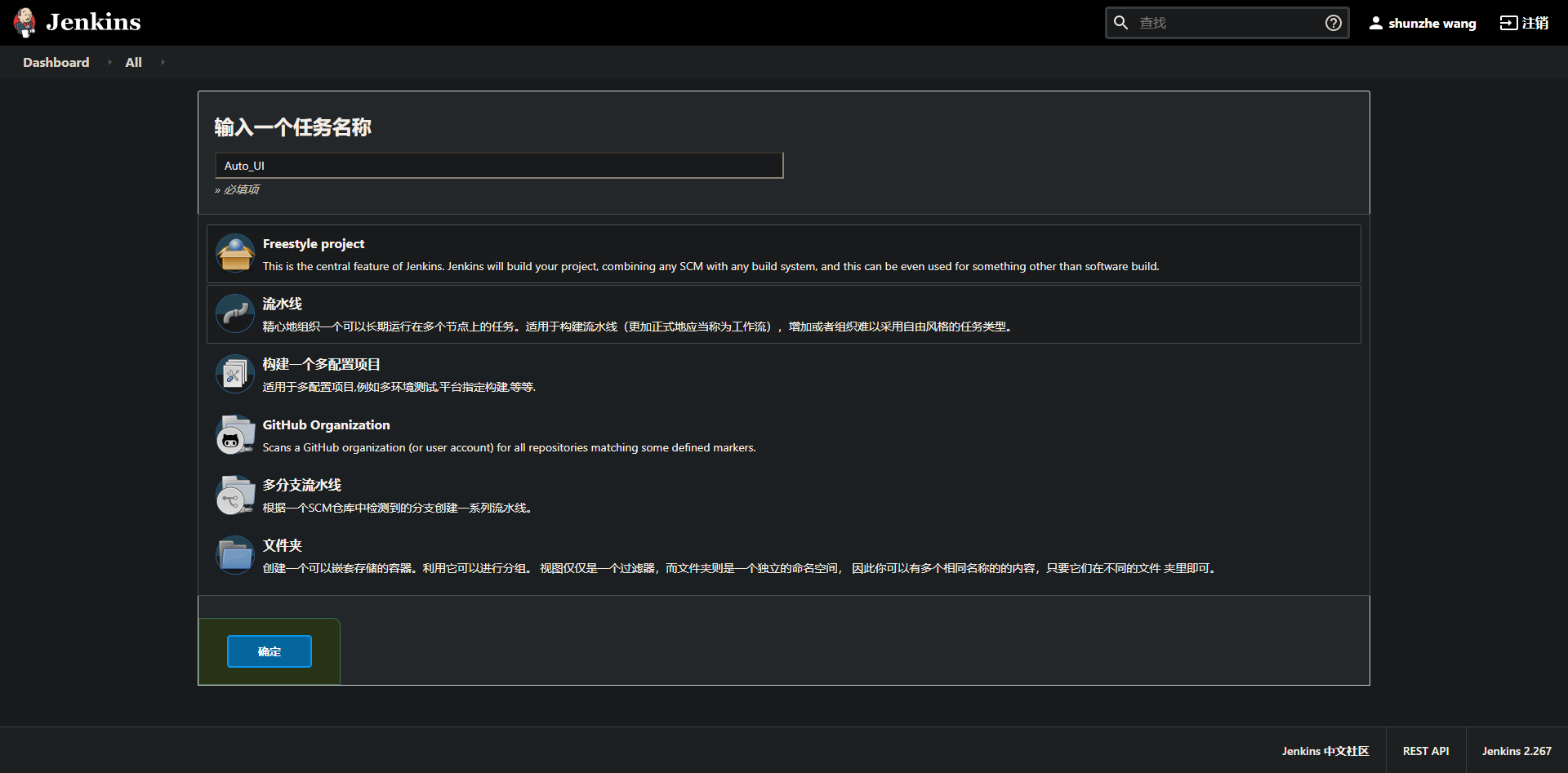Click the logout arrow icon
The height and width of the screenshot is (773, 1568).
[1508, 23]
